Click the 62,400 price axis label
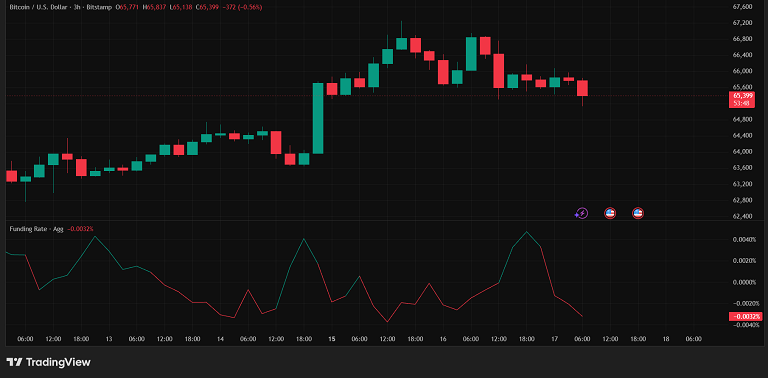 pos(743,216)
